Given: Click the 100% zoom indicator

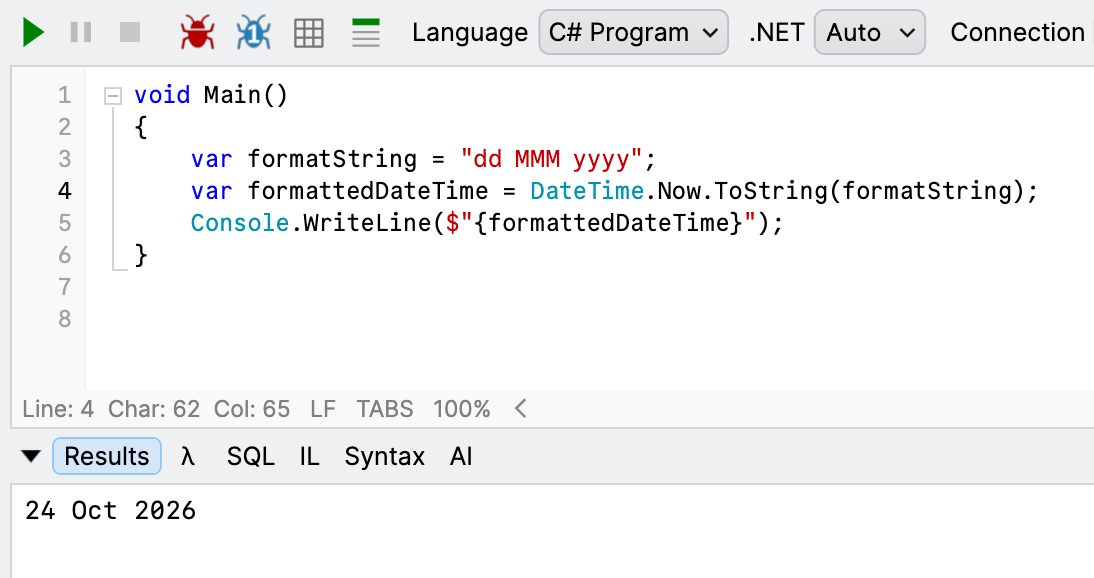Looking at the screenshot, I should coord(461,409).
